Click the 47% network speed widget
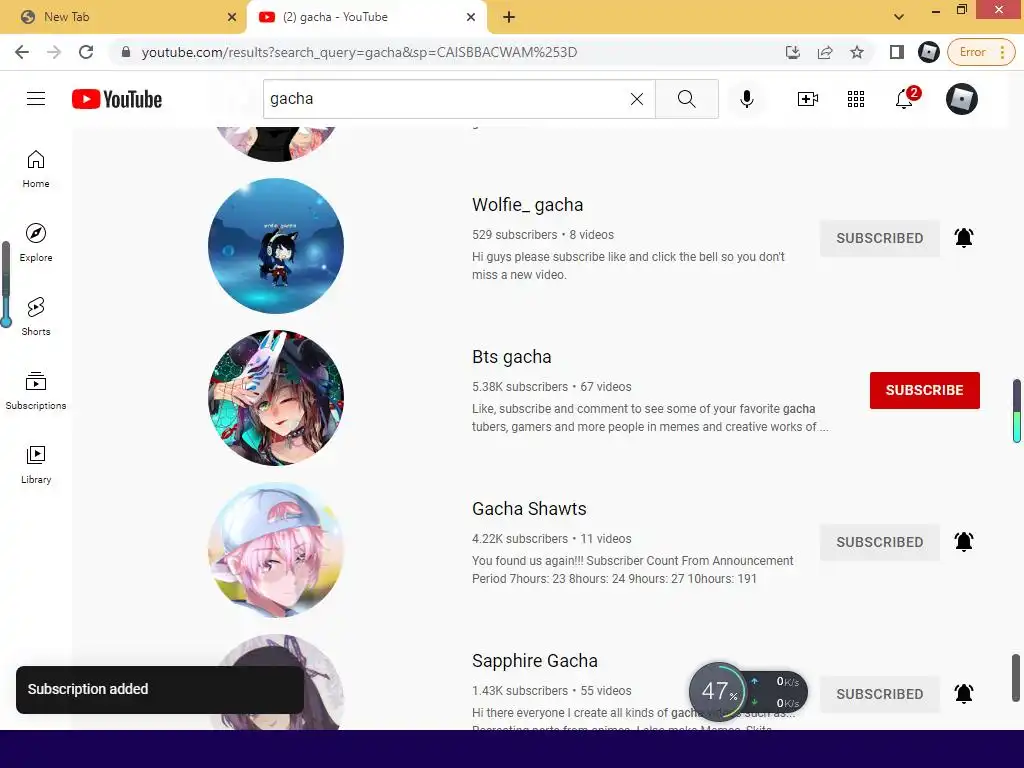 (x=748, y=692)
